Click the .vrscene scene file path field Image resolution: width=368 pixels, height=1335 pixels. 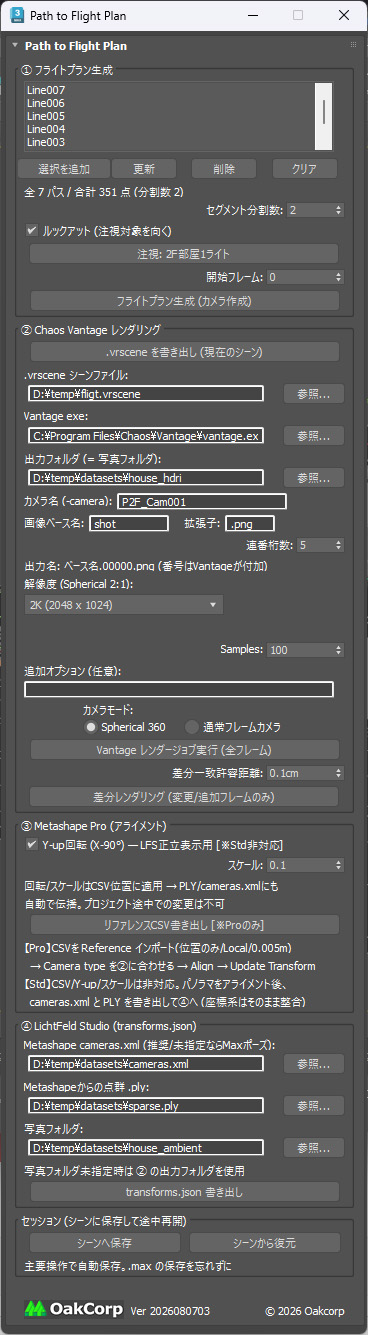tap(145, 394)
